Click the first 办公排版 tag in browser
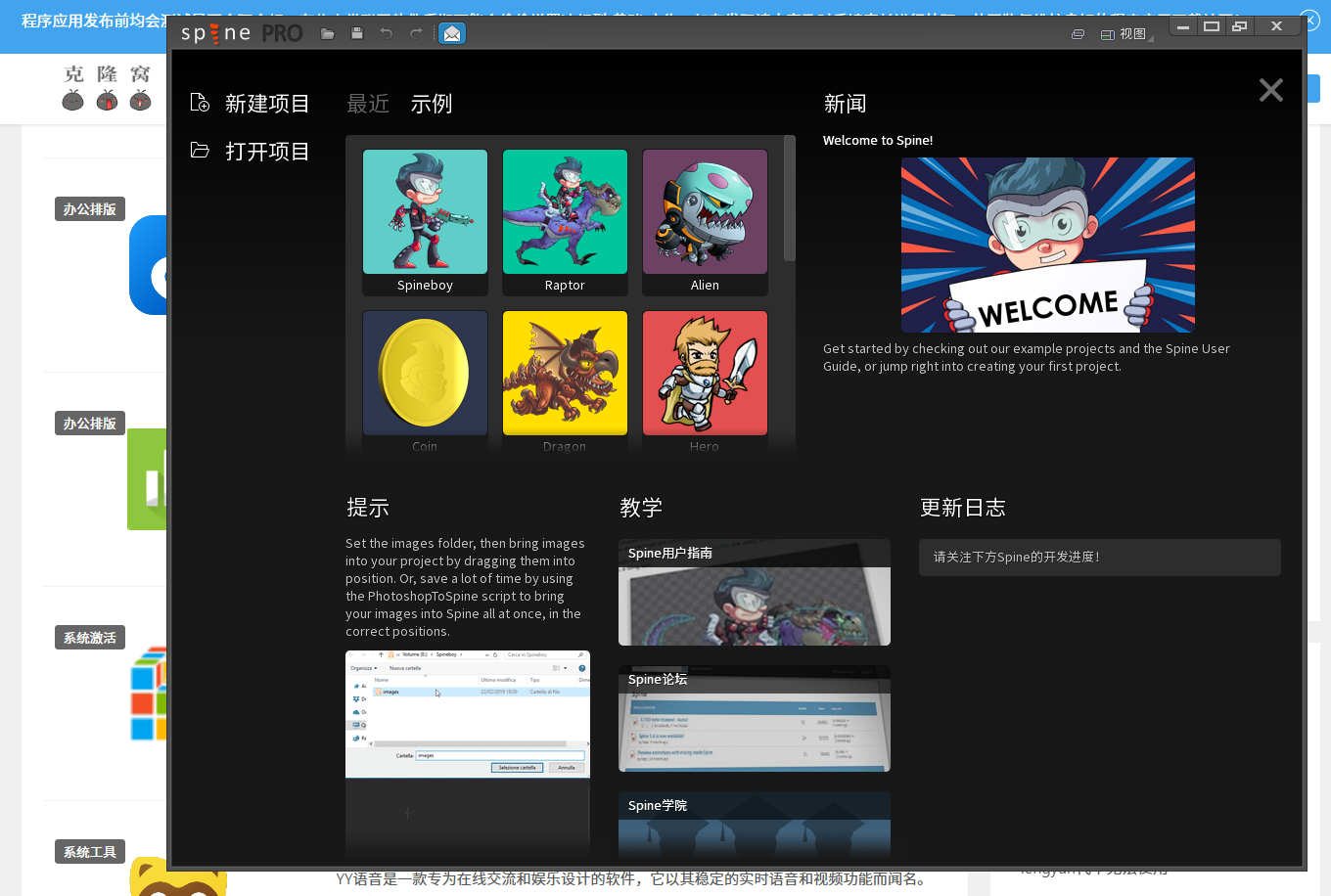Screen dimensions: 1331x896 pos(90,209)
